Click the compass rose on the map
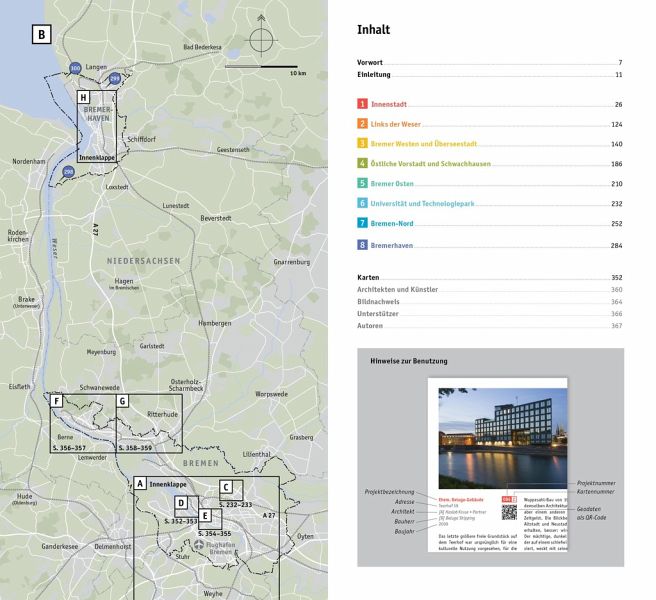Screen dimensions: 656x600 pyautogui.click(x=261, y=39)
